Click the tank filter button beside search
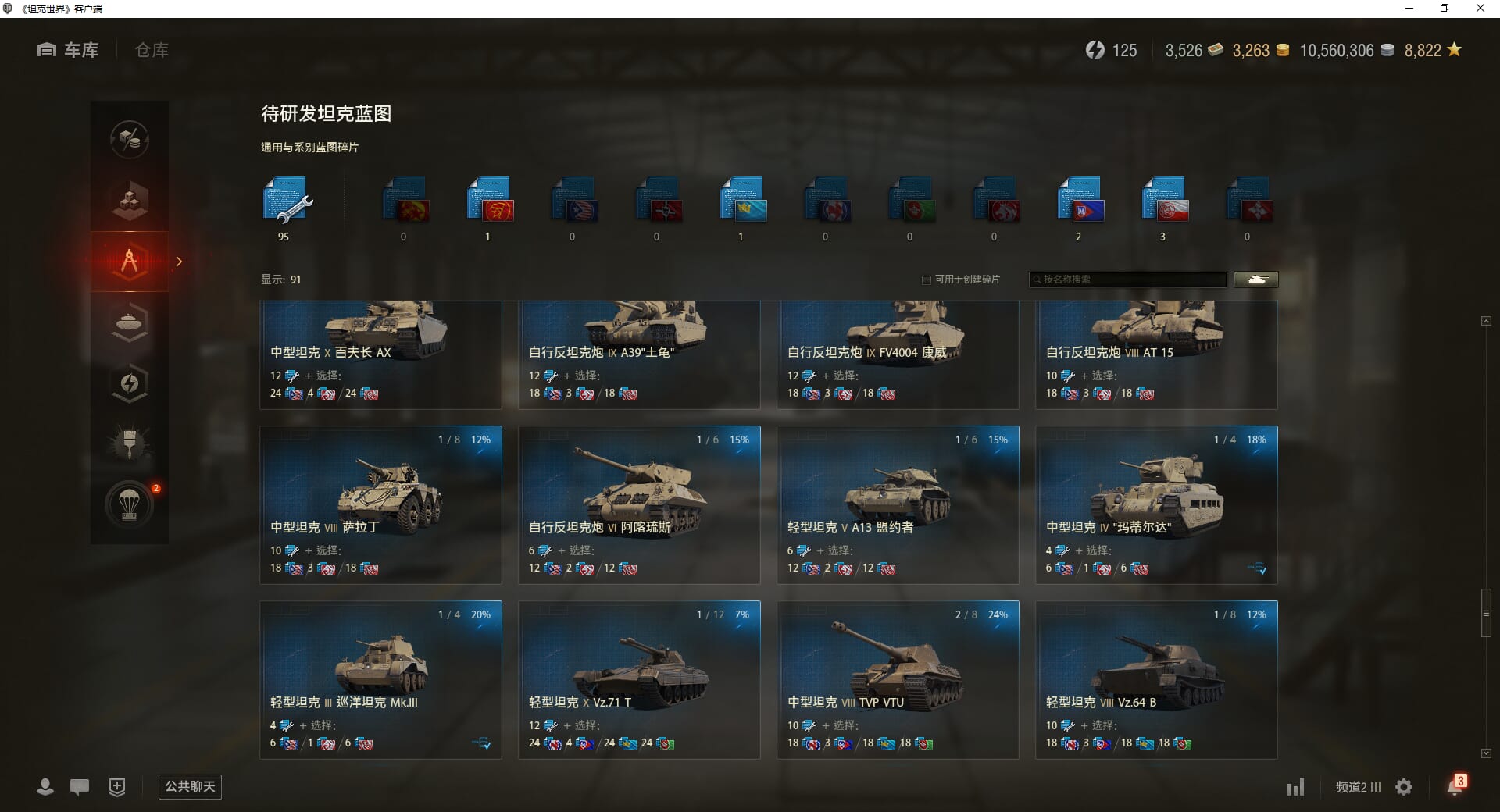Viewport: 1500px width, 812px height. [1256, 280]
